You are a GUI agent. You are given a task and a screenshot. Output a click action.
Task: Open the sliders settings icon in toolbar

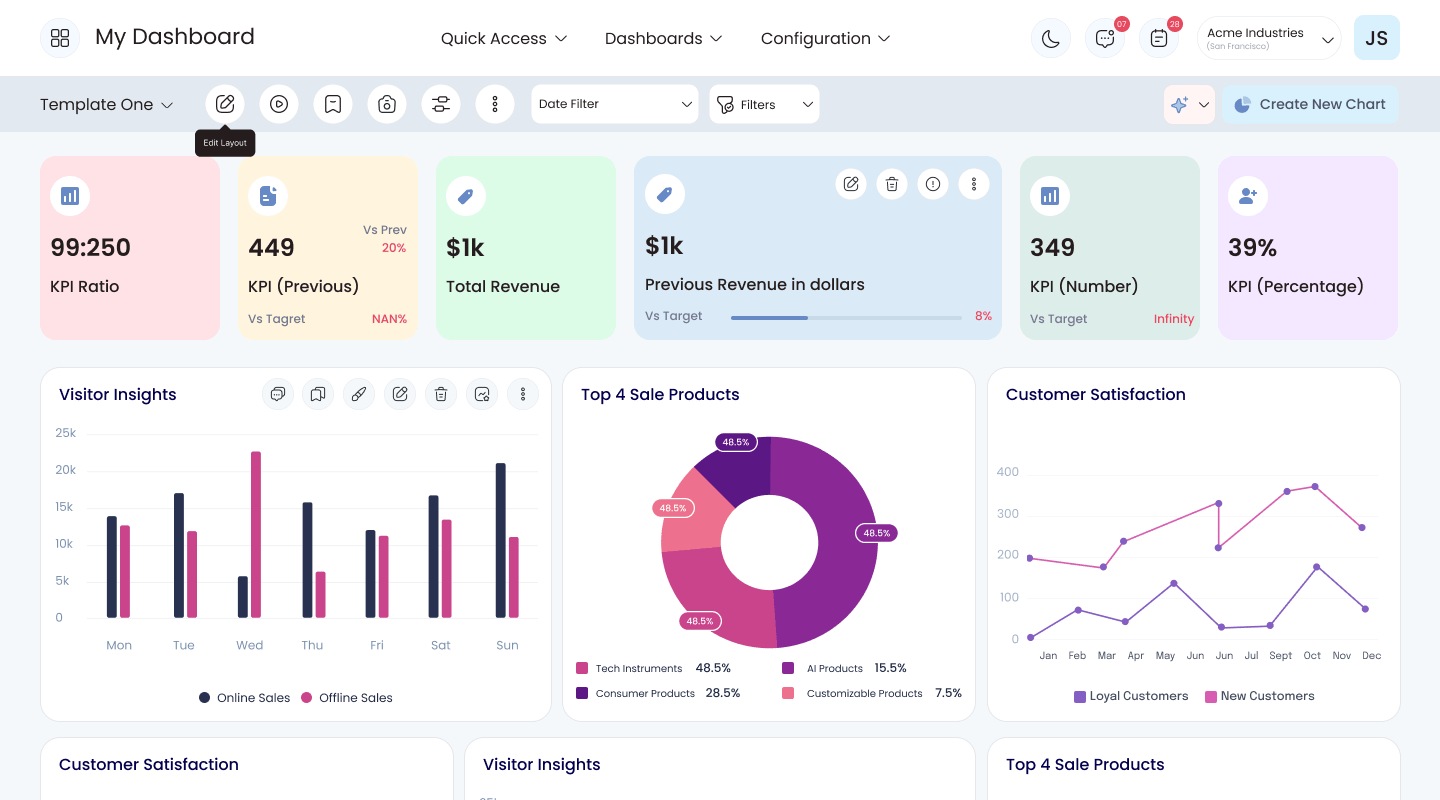441,104
